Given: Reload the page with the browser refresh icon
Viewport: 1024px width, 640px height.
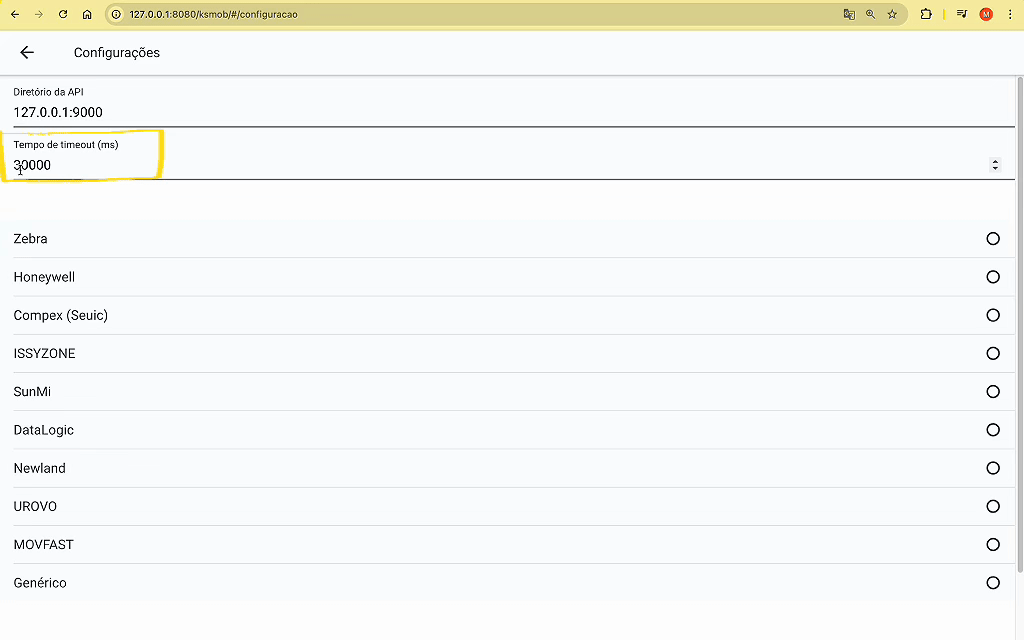Looking at the screenshot, I should [63, 15].
